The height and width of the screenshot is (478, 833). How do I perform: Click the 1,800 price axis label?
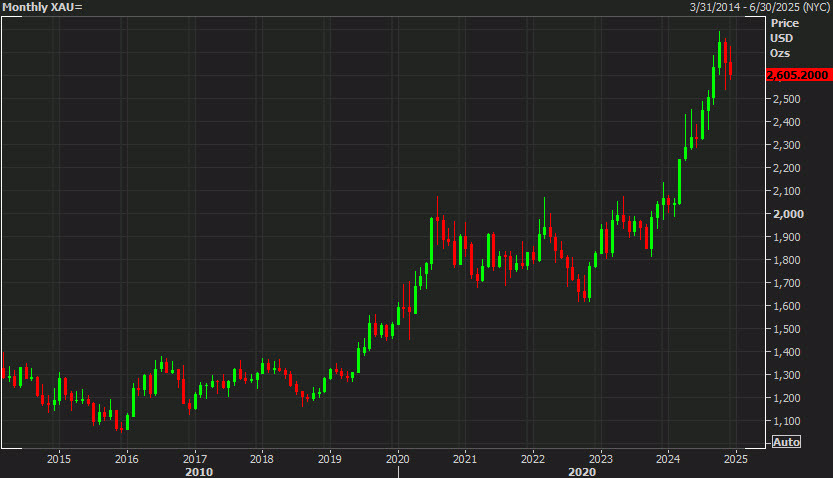pyautogui.click(x=786, y=260)
